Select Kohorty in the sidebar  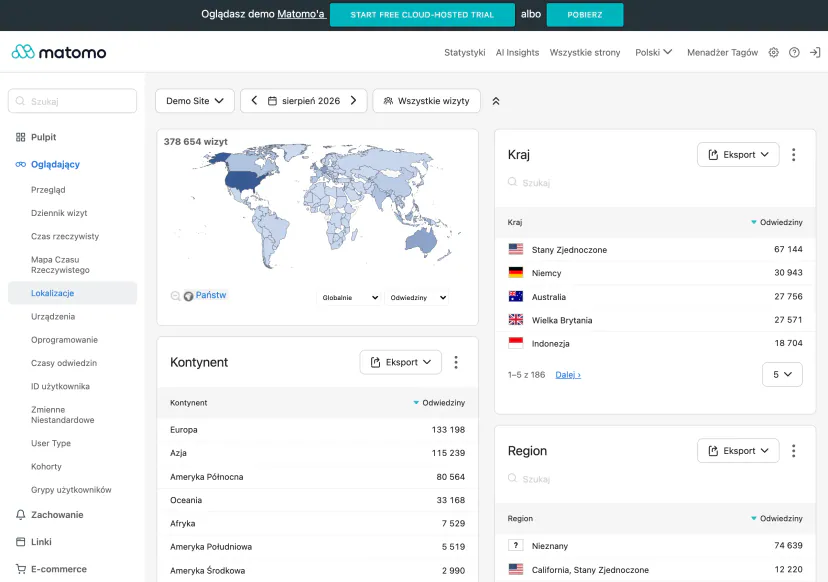tap(46, 466)
